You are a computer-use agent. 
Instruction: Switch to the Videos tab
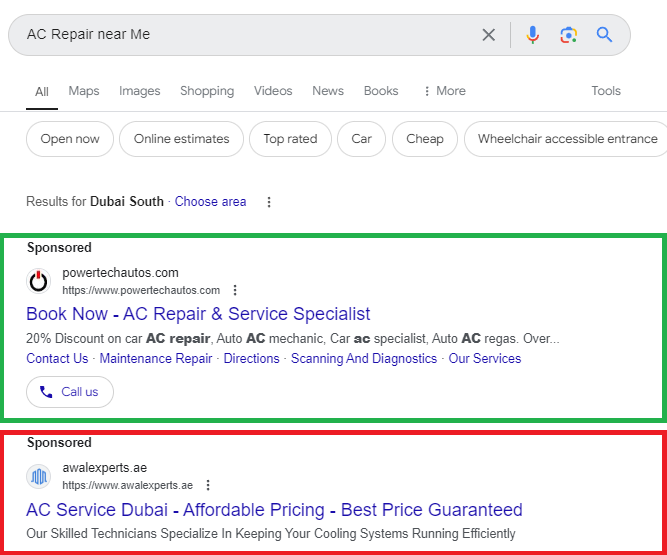273,91
